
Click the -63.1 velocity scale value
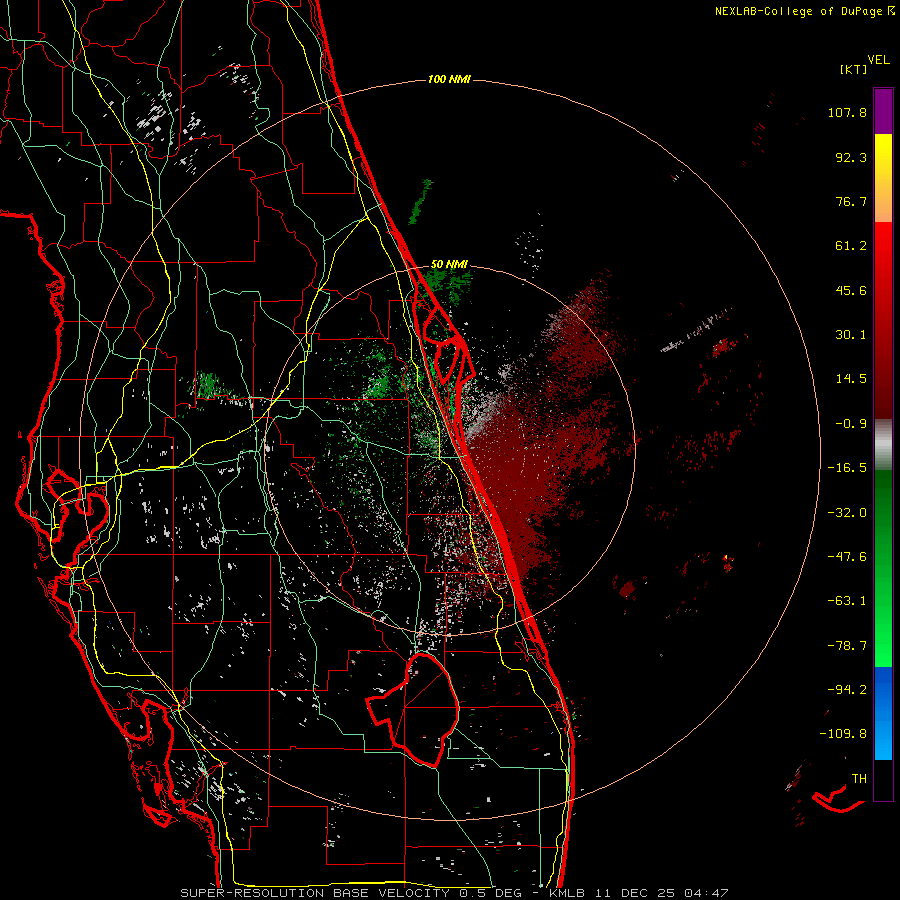point(847,601)
